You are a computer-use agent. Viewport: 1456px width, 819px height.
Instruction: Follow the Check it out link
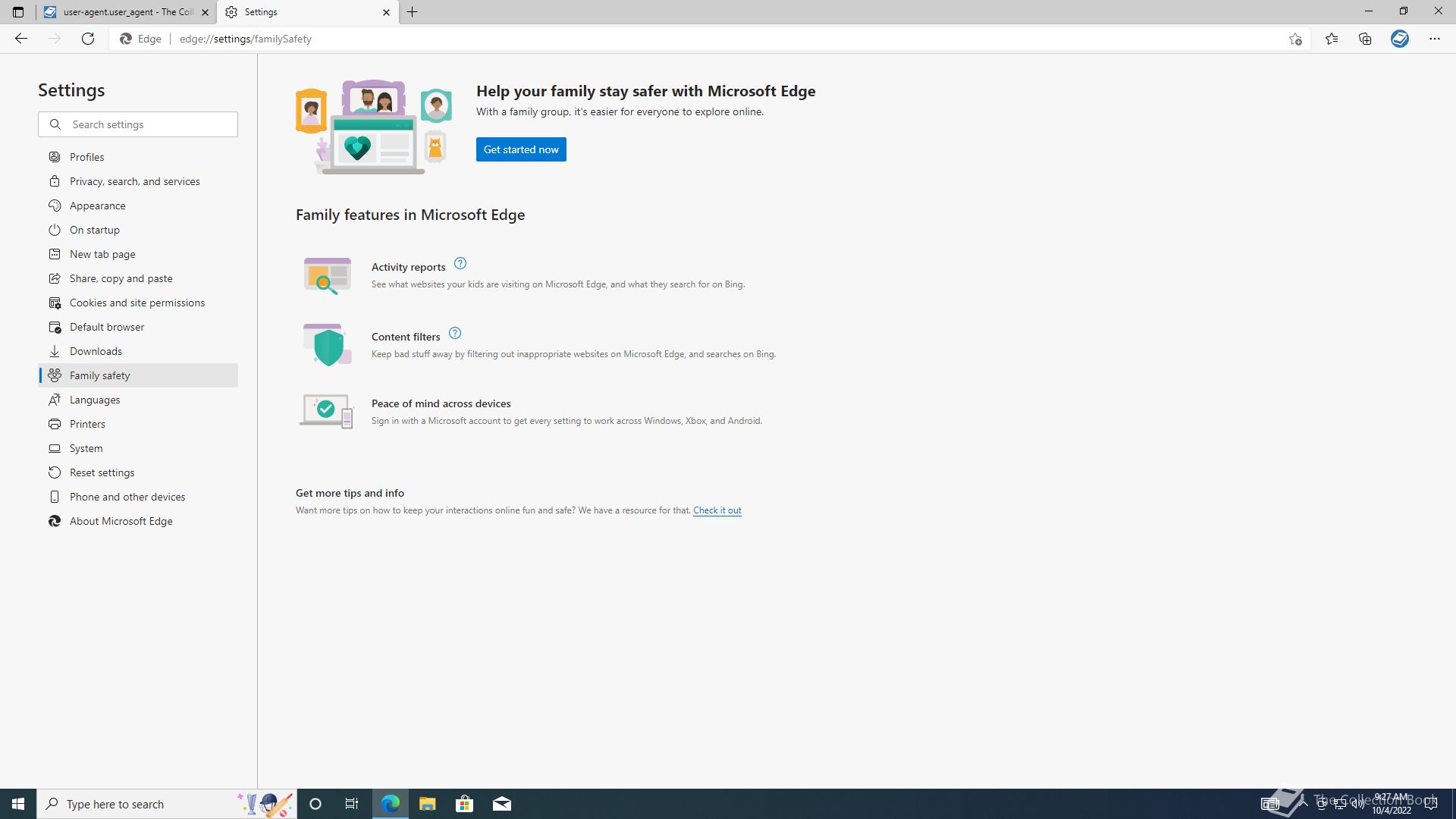717,510
